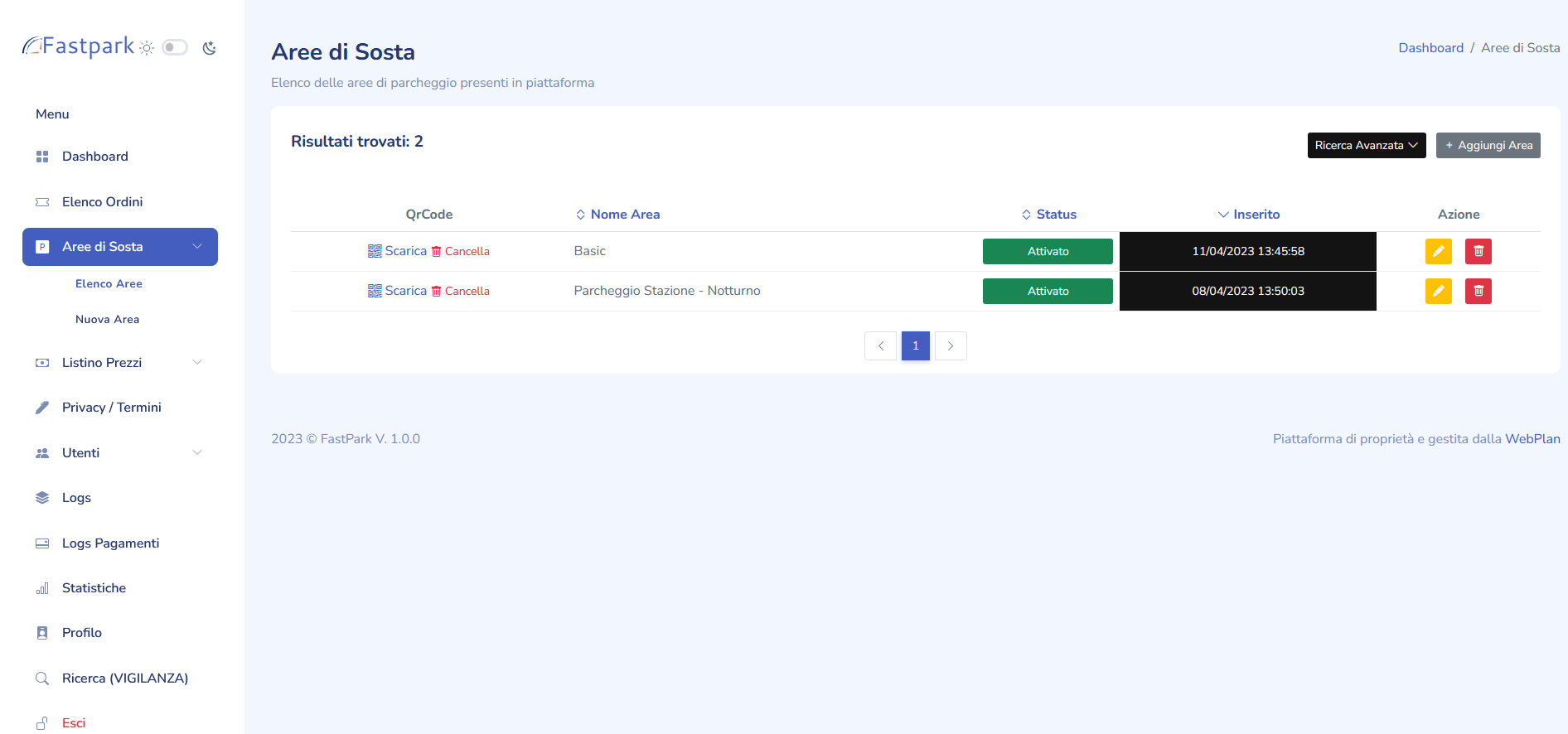Sort table by Status
Image resolution: width=1568 pixels, height=734 pixels.
point(1048,215)
